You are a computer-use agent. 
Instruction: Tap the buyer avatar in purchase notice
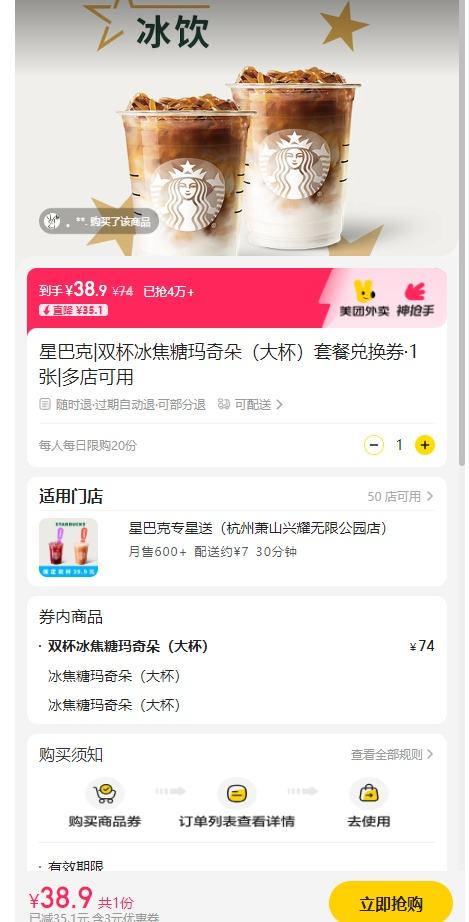53,222
